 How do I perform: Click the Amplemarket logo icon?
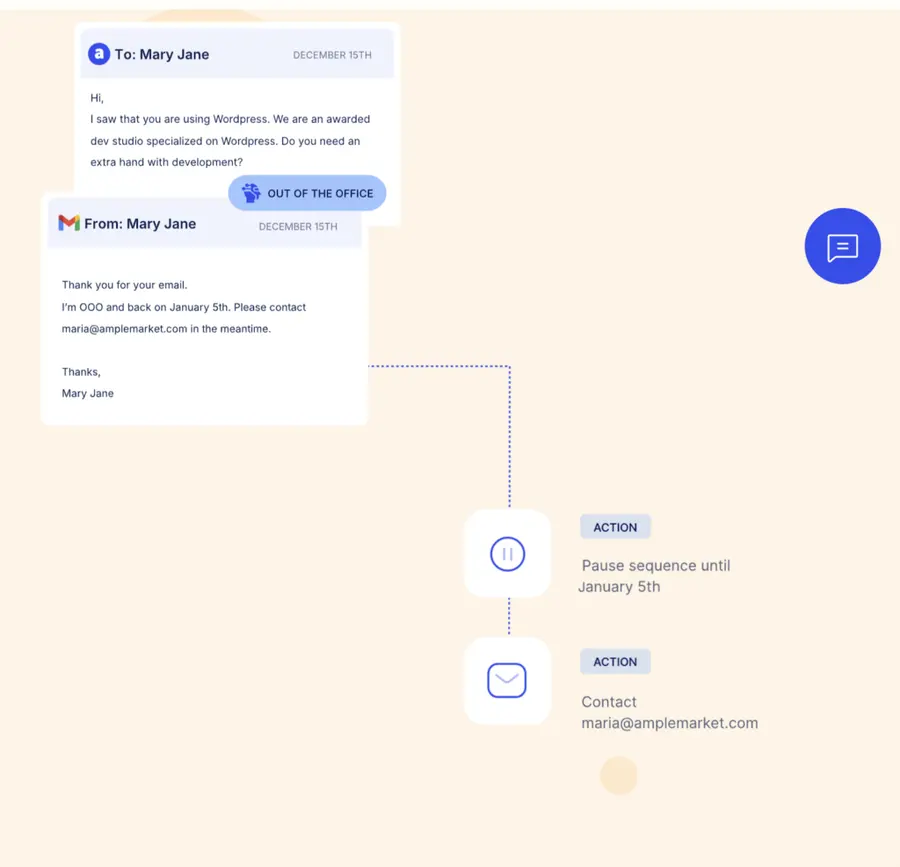98,54
